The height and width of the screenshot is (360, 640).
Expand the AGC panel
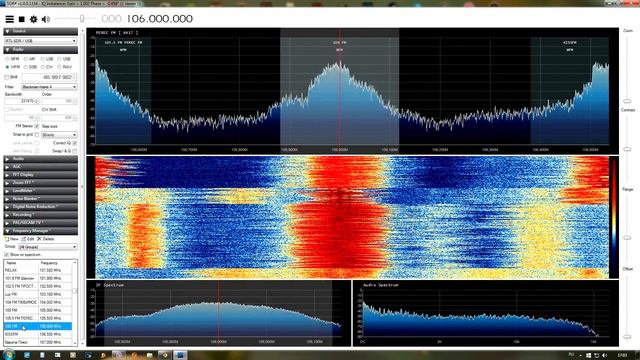40,167
